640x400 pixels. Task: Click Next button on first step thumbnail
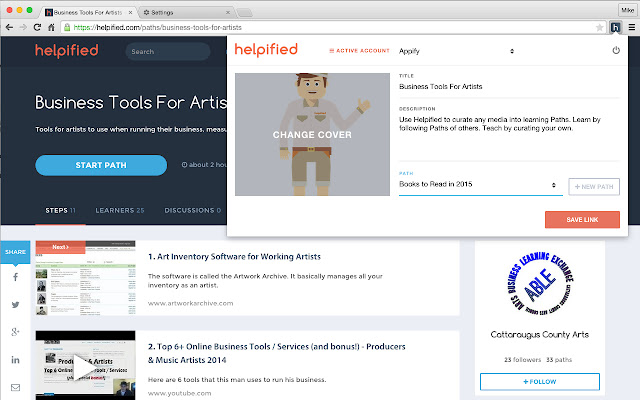[x=60, y=247]
